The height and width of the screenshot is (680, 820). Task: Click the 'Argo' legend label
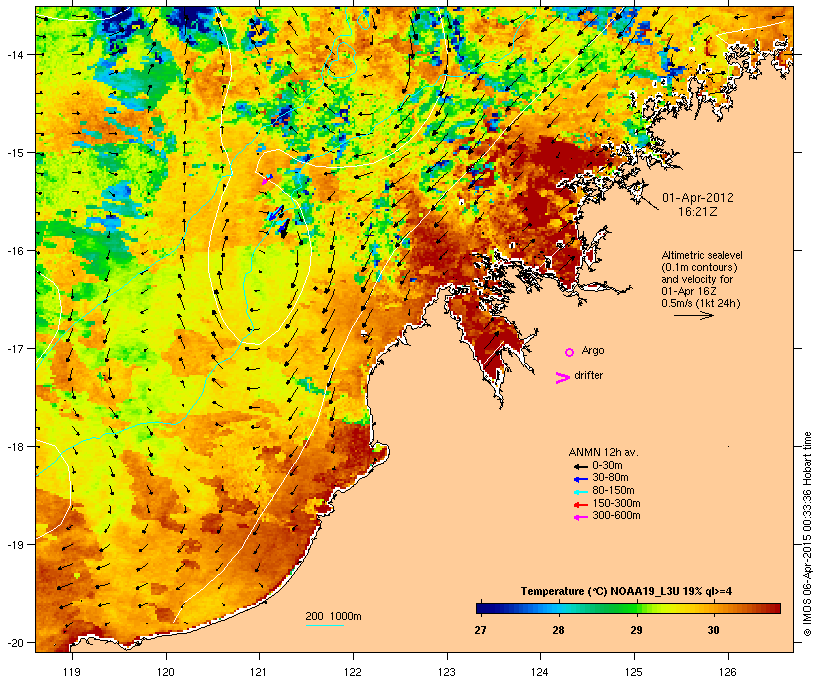tap(593, 350)
